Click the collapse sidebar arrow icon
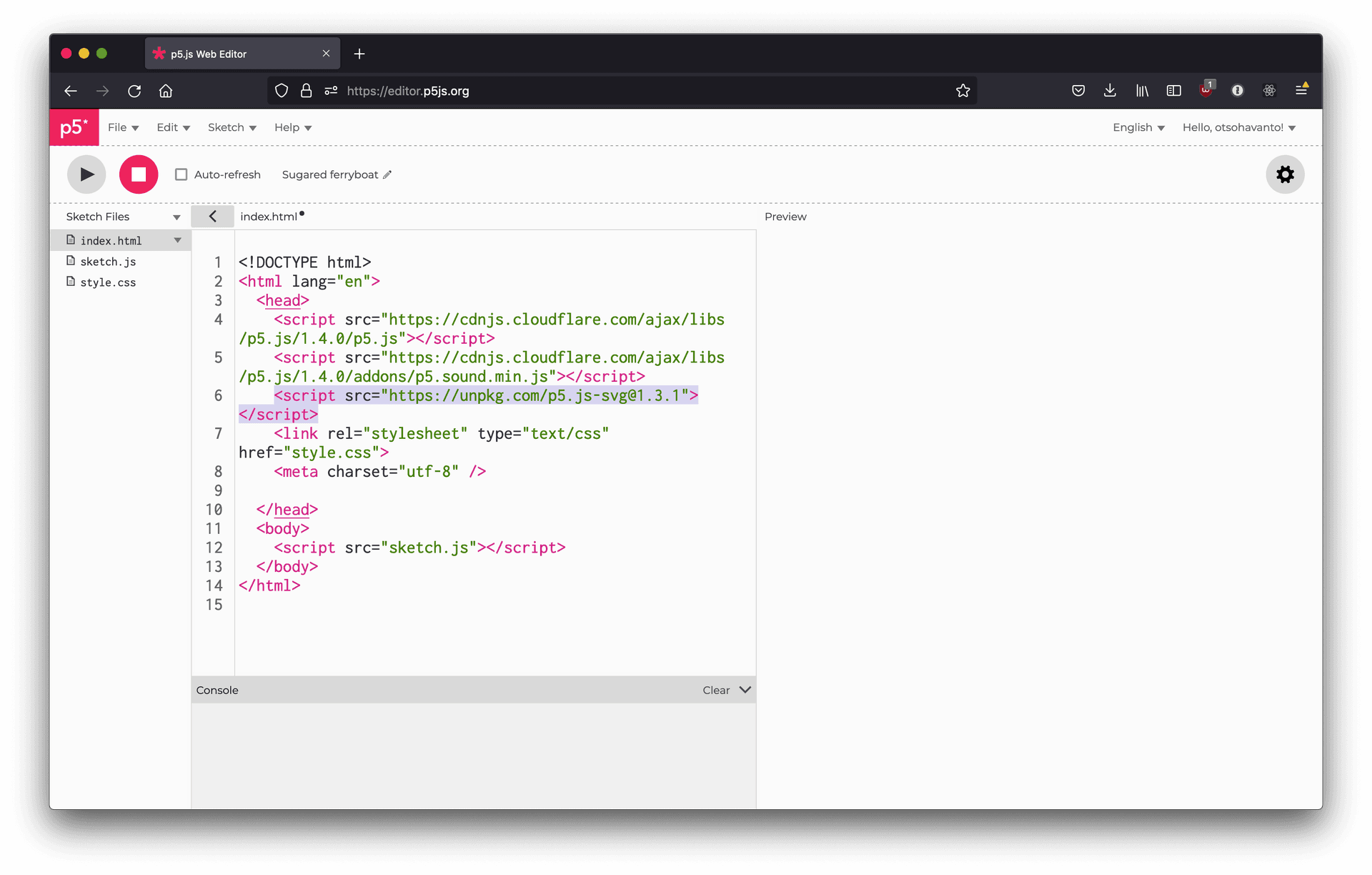The height and width of the screenshot is (875, 1372). tap(212, 216)
